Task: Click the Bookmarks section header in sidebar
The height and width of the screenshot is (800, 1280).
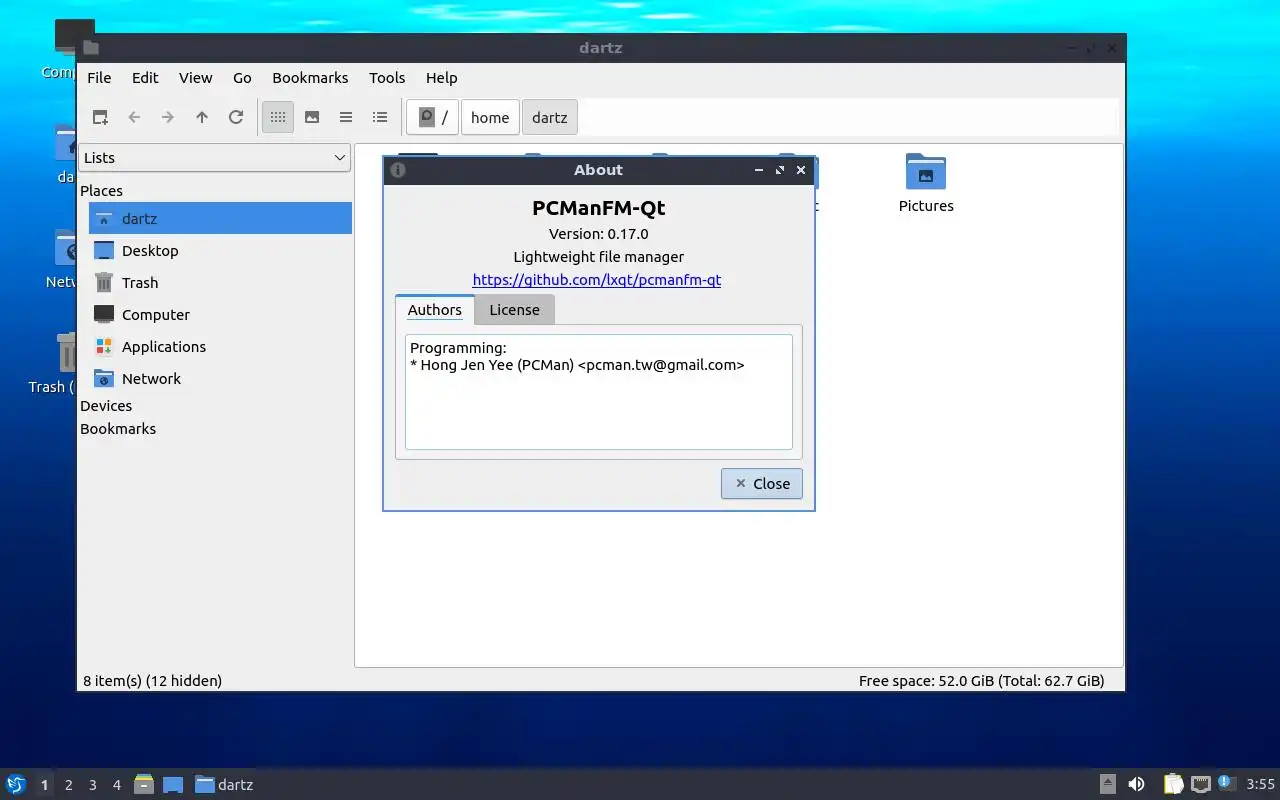Action: pyautogui.click(x=118, y=429)
